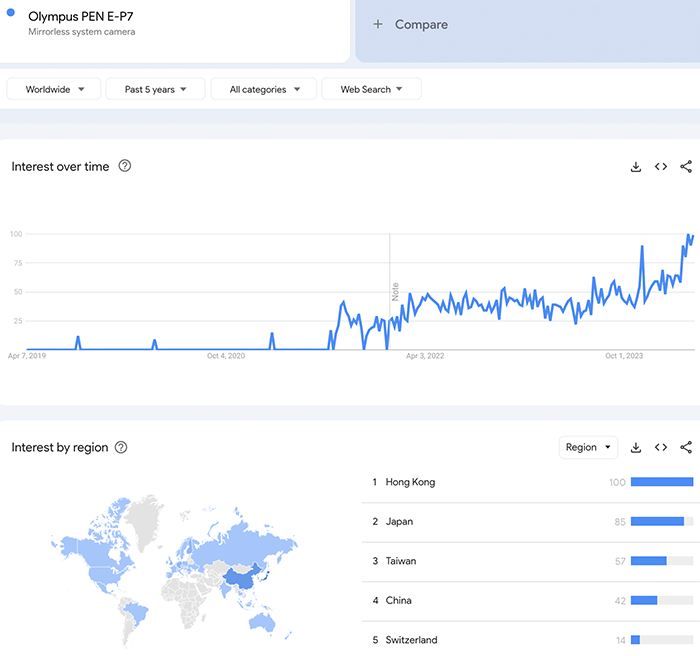Click China on the world map

pyautogui.click(x=238, y=576)
